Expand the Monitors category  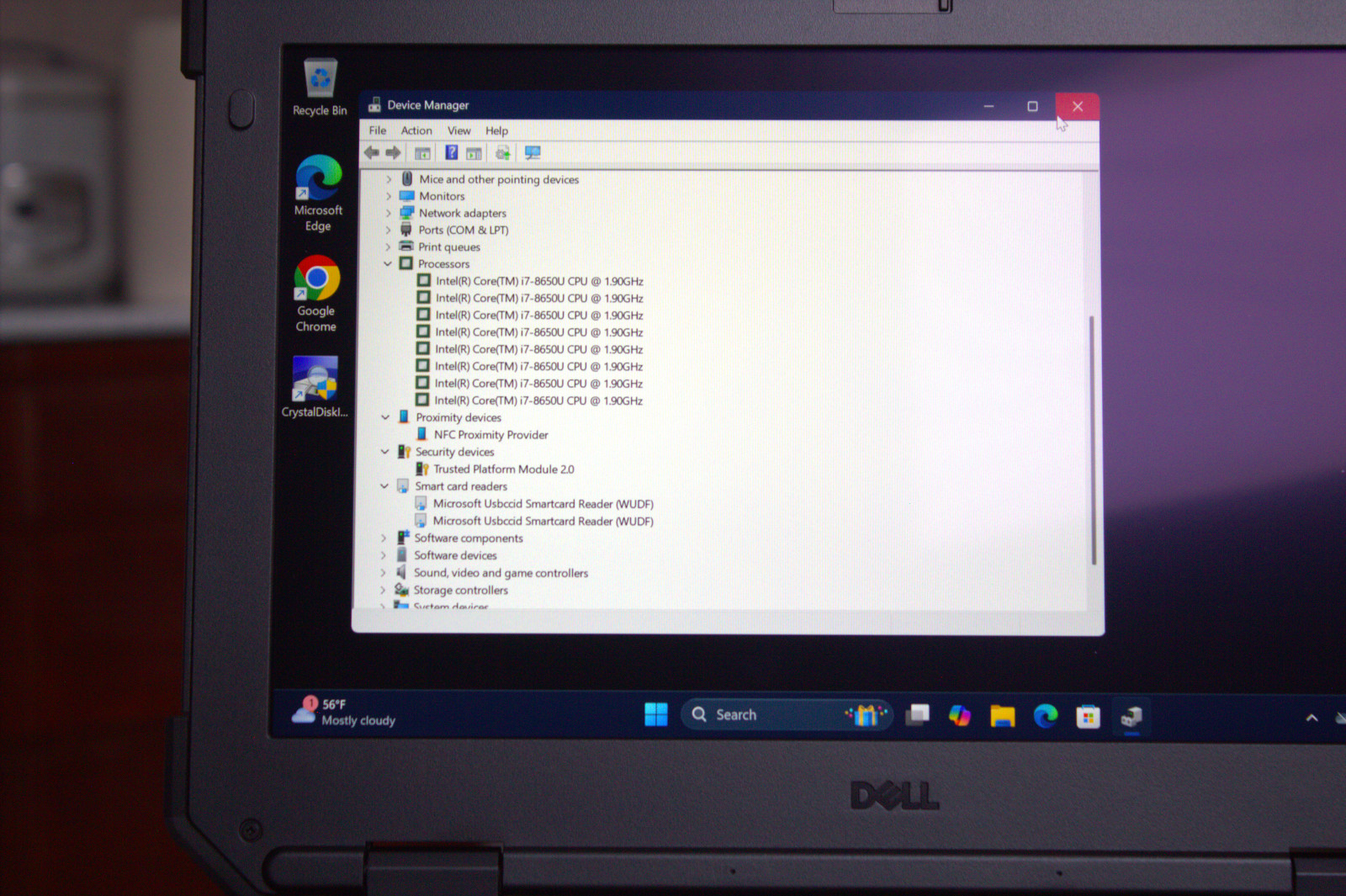389,196
